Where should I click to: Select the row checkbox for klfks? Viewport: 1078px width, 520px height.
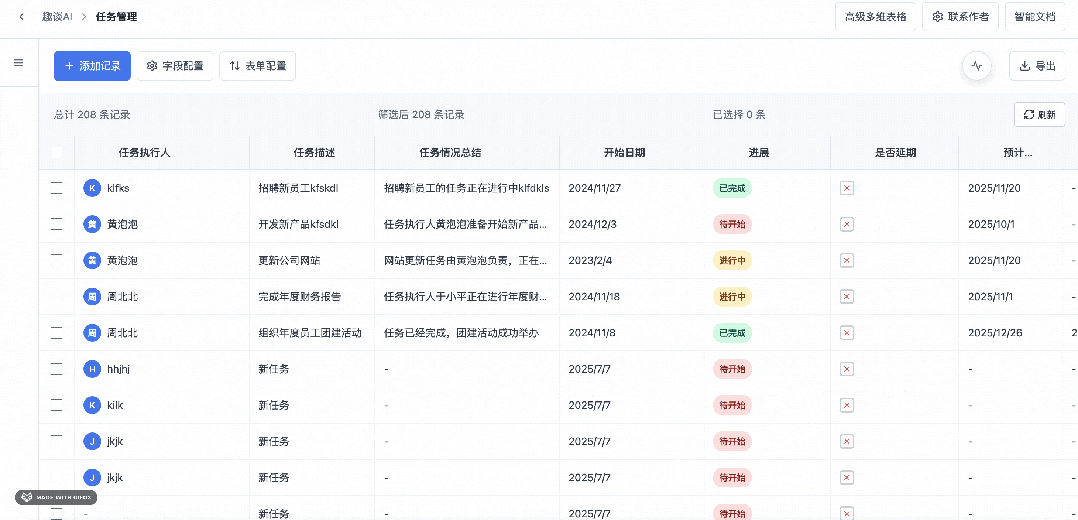point(56,188)
